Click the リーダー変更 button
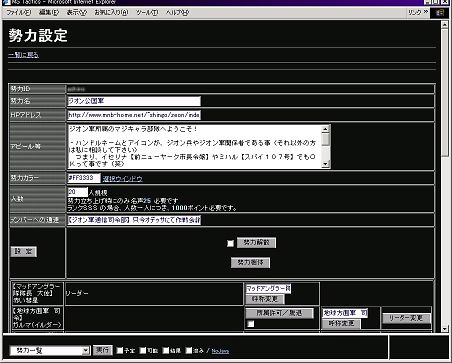Viewport: 452px width, 363px height. 406,318
